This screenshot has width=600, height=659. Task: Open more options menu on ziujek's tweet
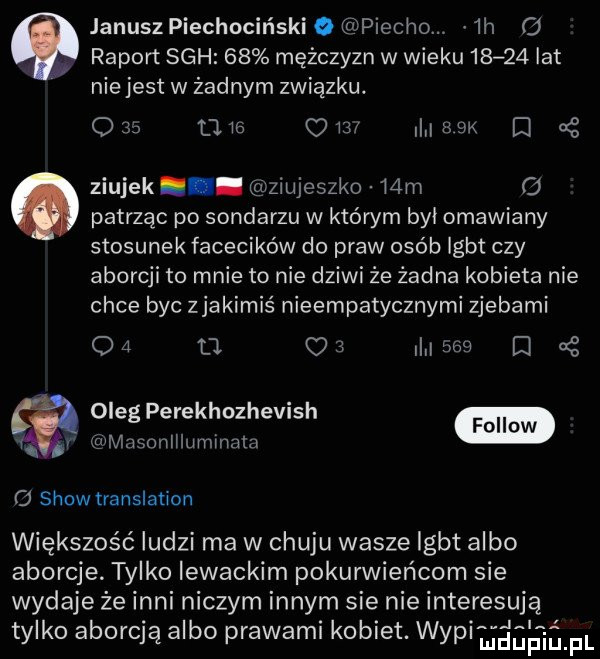pyautogui.click(x=571, y=186)
